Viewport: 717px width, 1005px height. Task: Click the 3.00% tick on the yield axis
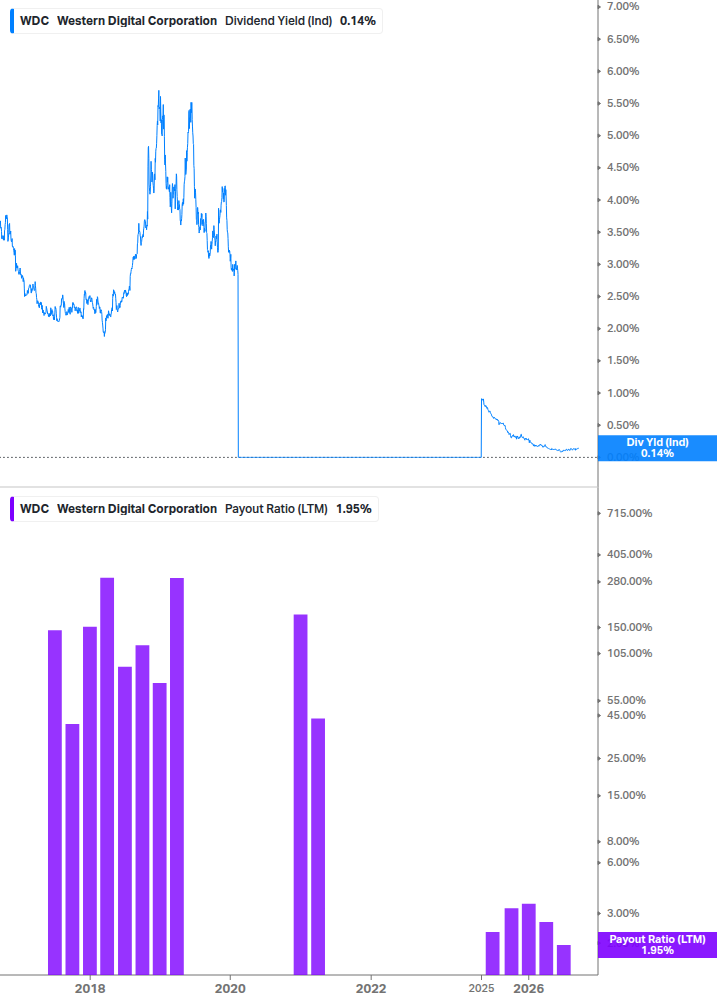pos(623,264)
